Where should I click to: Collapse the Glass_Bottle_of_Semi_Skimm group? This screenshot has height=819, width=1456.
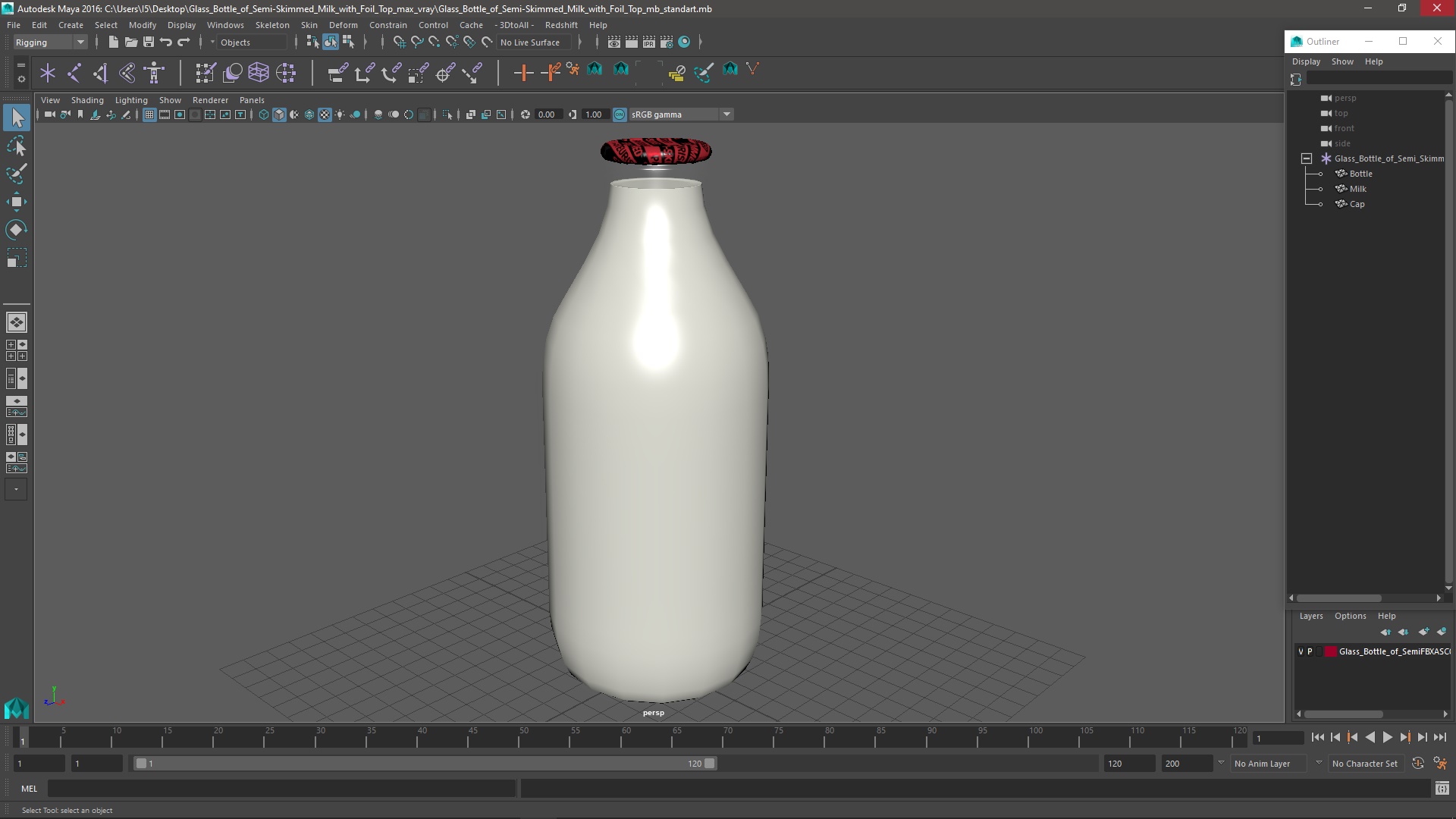[1307, 158]
